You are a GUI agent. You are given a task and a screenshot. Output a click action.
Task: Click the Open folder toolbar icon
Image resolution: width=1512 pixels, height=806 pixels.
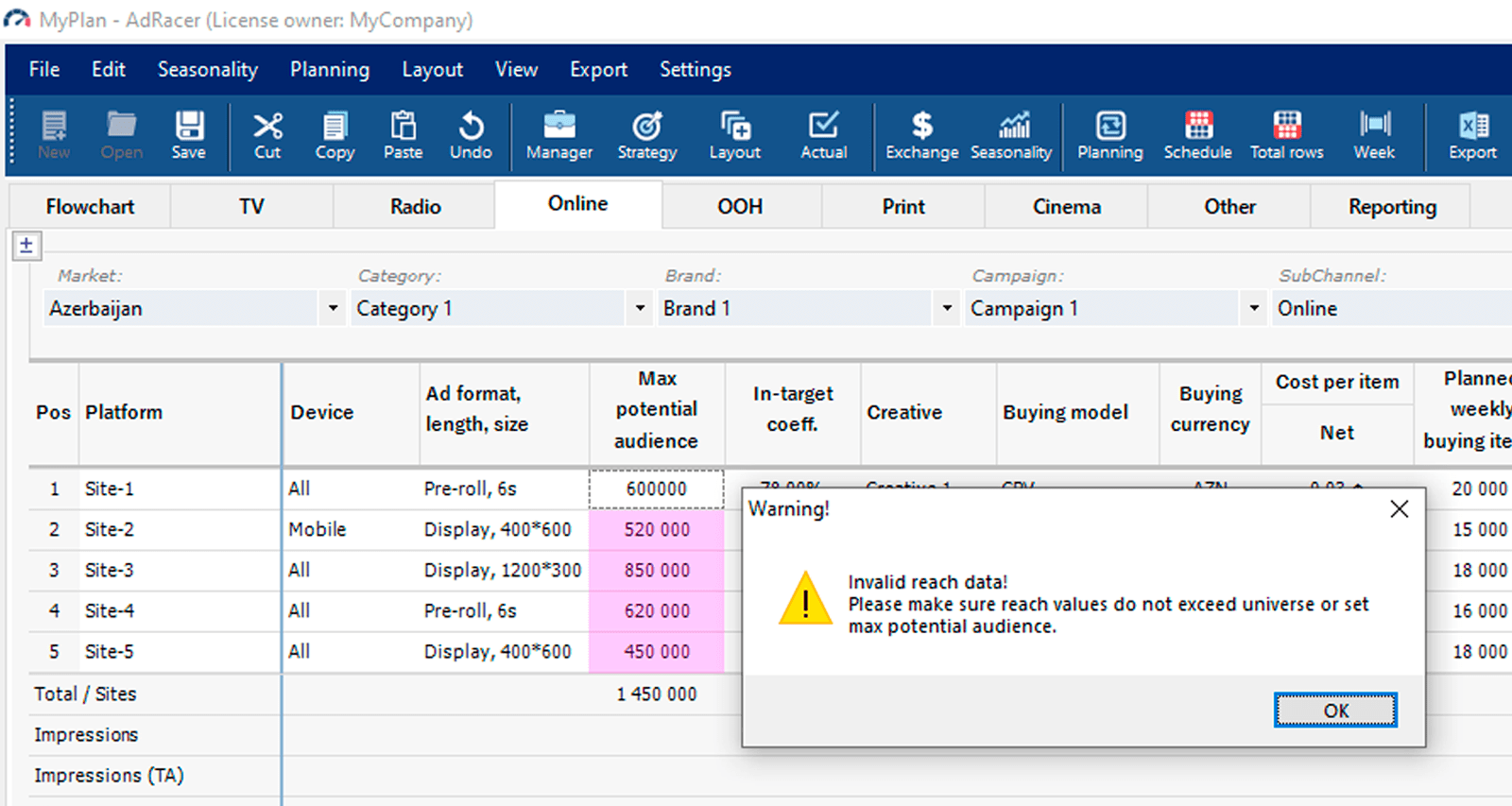click(121, 135)
